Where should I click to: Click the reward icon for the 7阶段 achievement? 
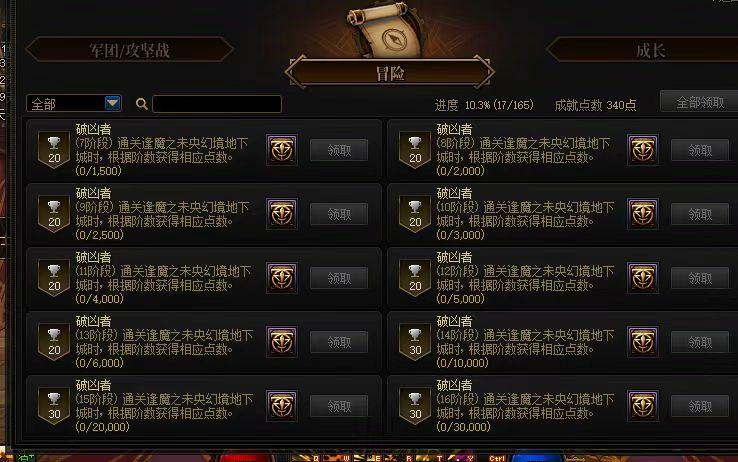point(281,150)
